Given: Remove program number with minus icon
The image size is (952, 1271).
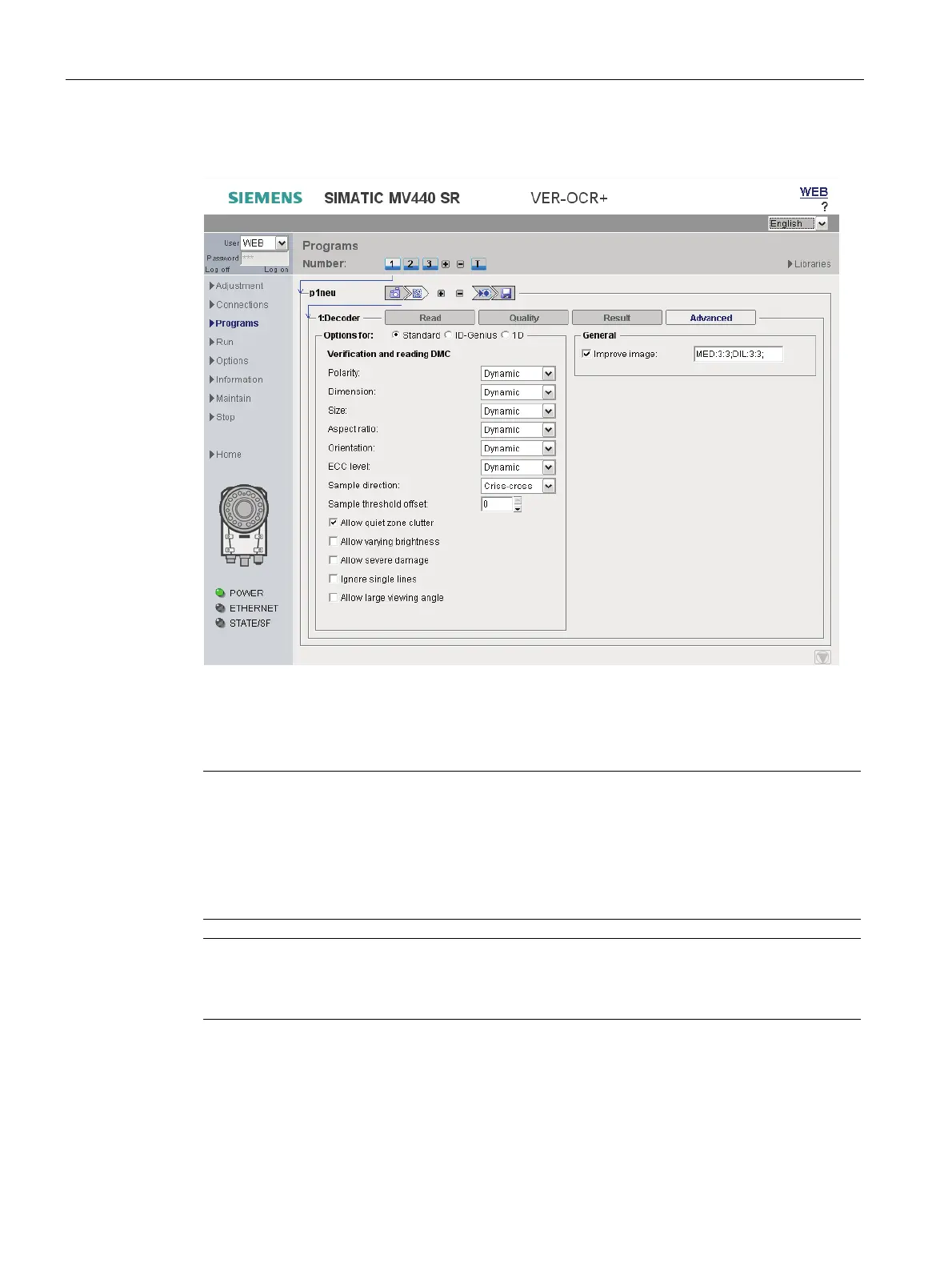Looking at the screenshot, I should click(x=460, y=264).
